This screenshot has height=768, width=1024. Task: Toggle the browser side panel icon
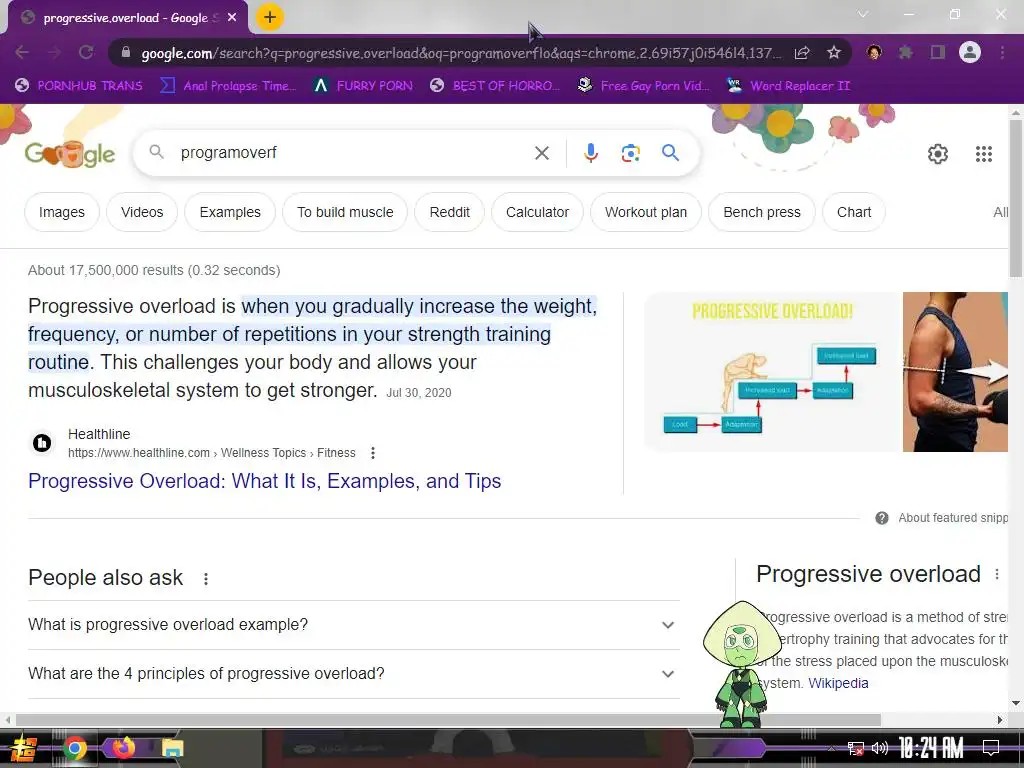pyautogui.click(x=937, y=52)
